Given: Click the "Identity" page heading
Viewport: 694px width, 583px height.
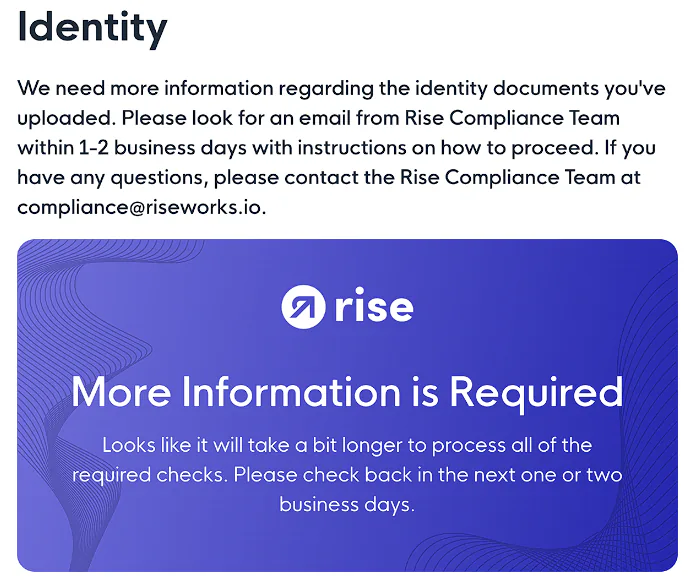Looking at the screenshot, I should 92,27.
